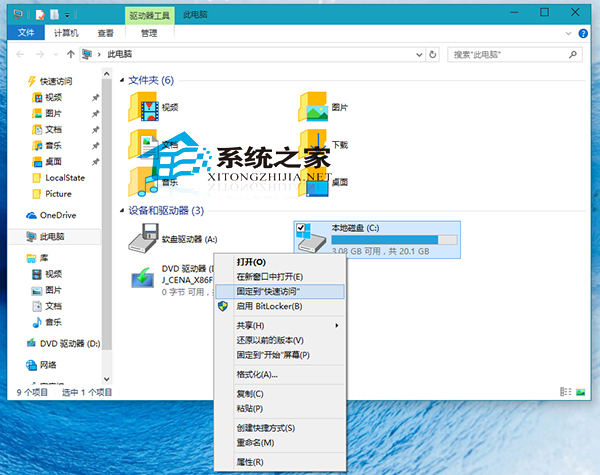Viewport: 600px width, 475px height.
Task: Switch to the 管理 ribbon tab
Action: pyautogui.click(x=149, y=33)
